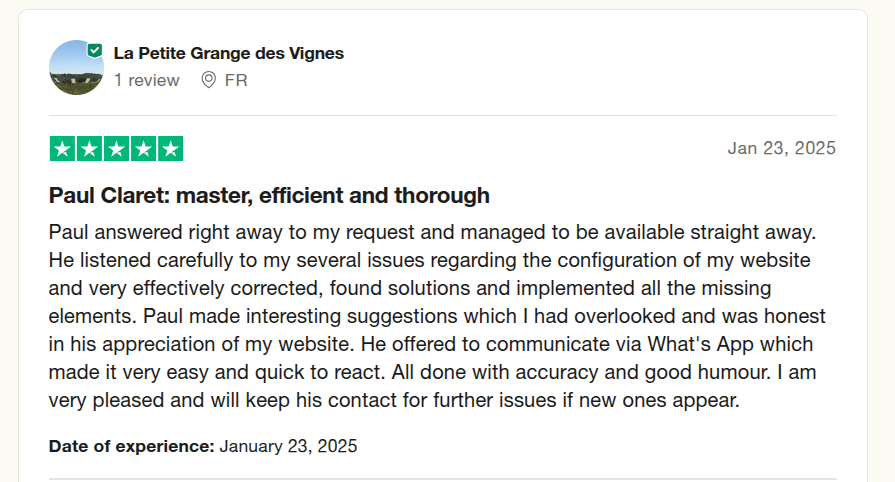Click the fourth green rating star
Screen dimensions: 895x482
[x=143, y=149]
